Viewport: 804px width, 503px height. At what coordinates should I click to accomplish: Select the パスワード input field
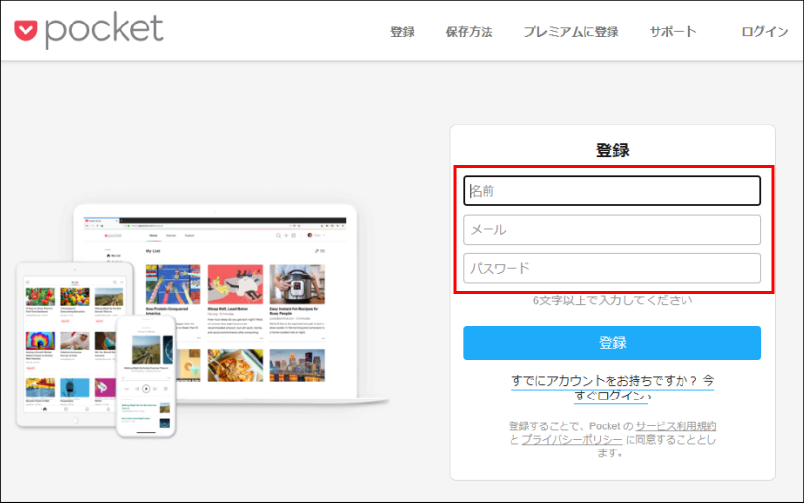coord(612,268)
